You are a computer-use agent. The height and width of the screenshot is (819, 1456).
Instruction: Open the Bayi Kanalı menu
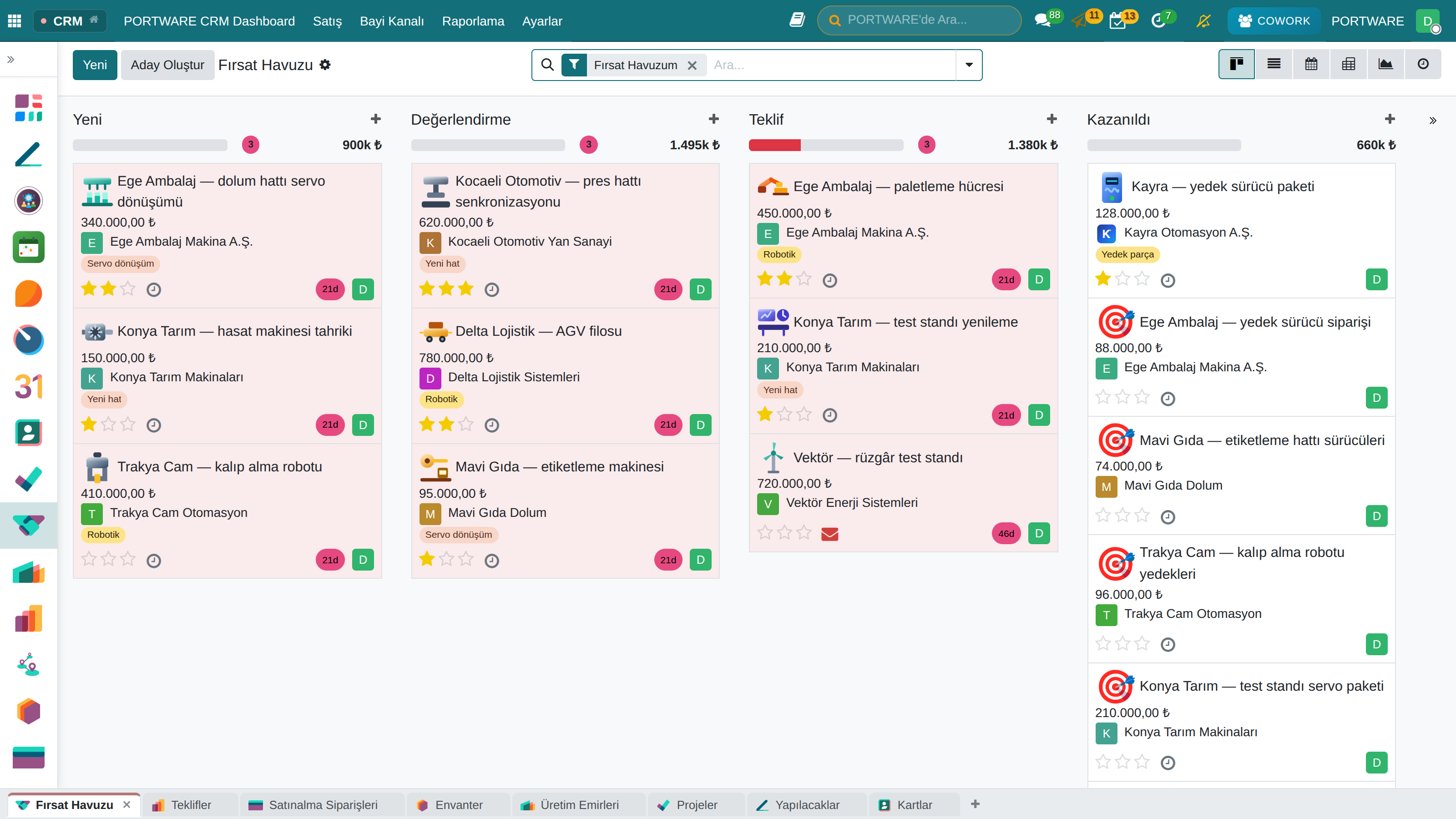point(392,21)
